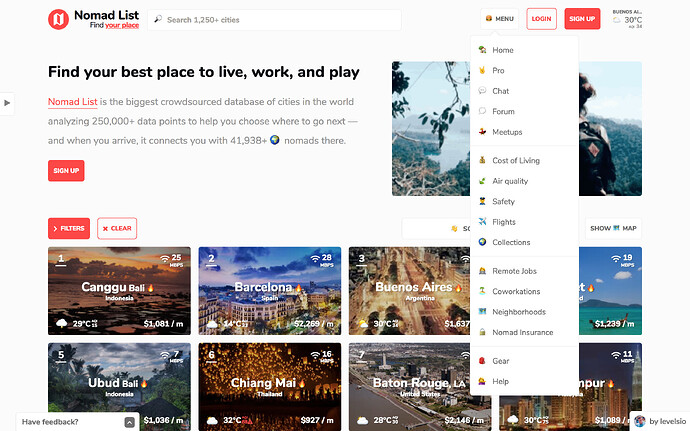Click the Home menu item icon

[482, 50]
